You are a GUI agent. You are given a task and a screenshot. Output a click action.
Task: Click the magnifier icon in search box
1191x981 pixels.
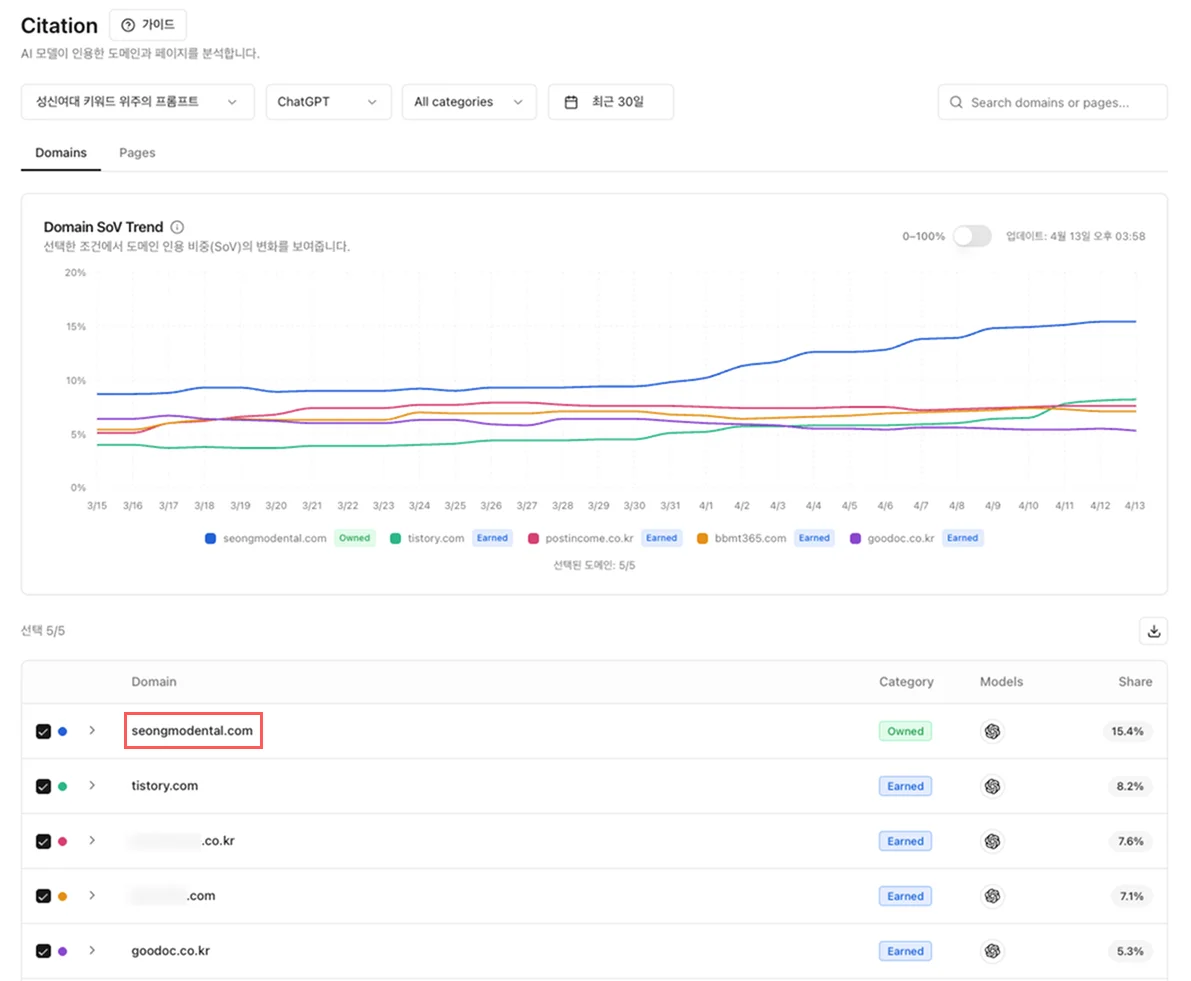click(x=956, y=102)
